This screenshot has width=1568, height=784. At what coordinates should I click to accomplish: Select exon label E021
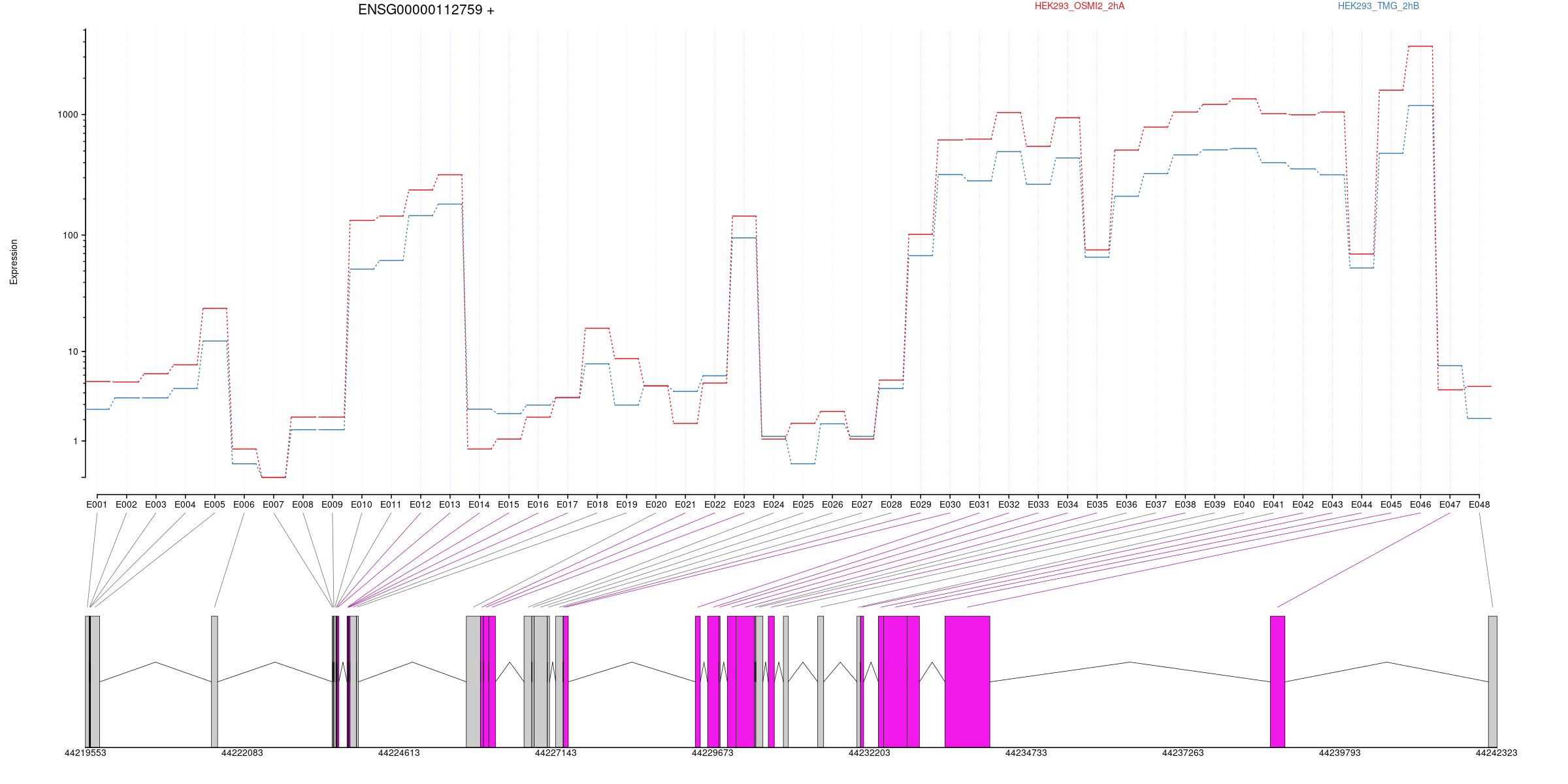click(685, 504)
